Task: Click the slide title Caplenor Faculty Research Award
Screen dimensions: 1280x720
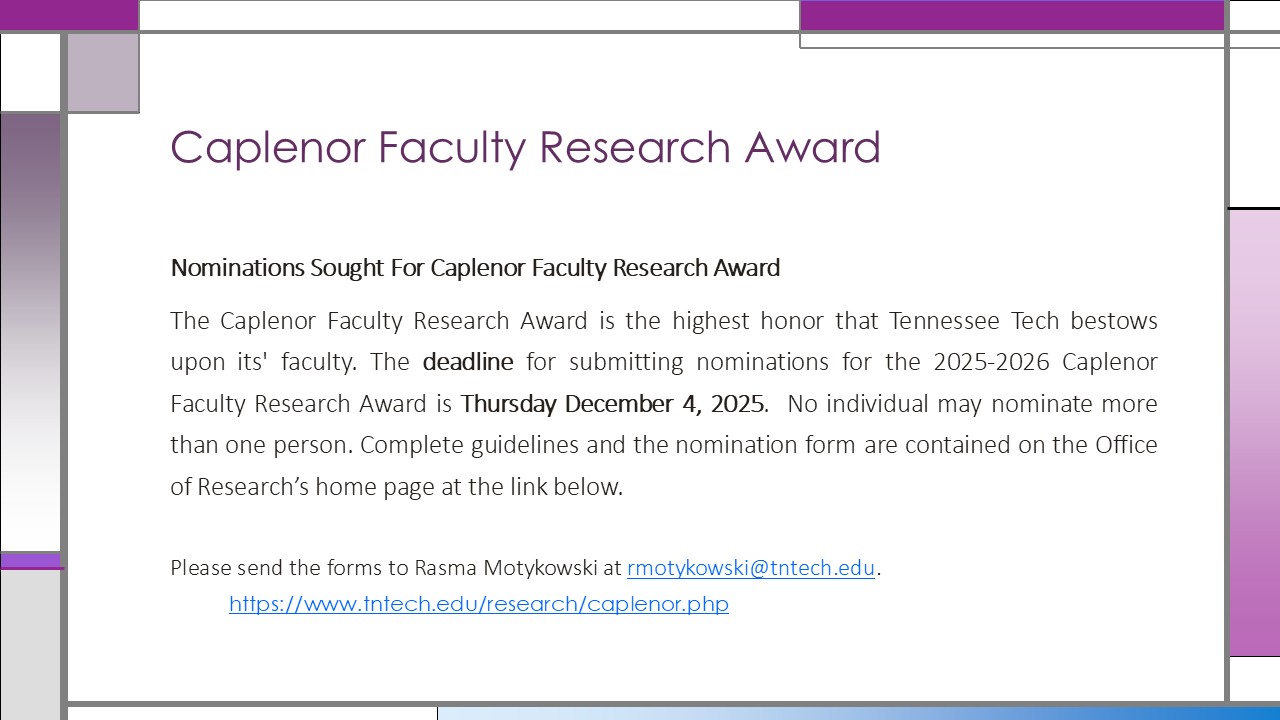Action: click(x=525, y=147)
